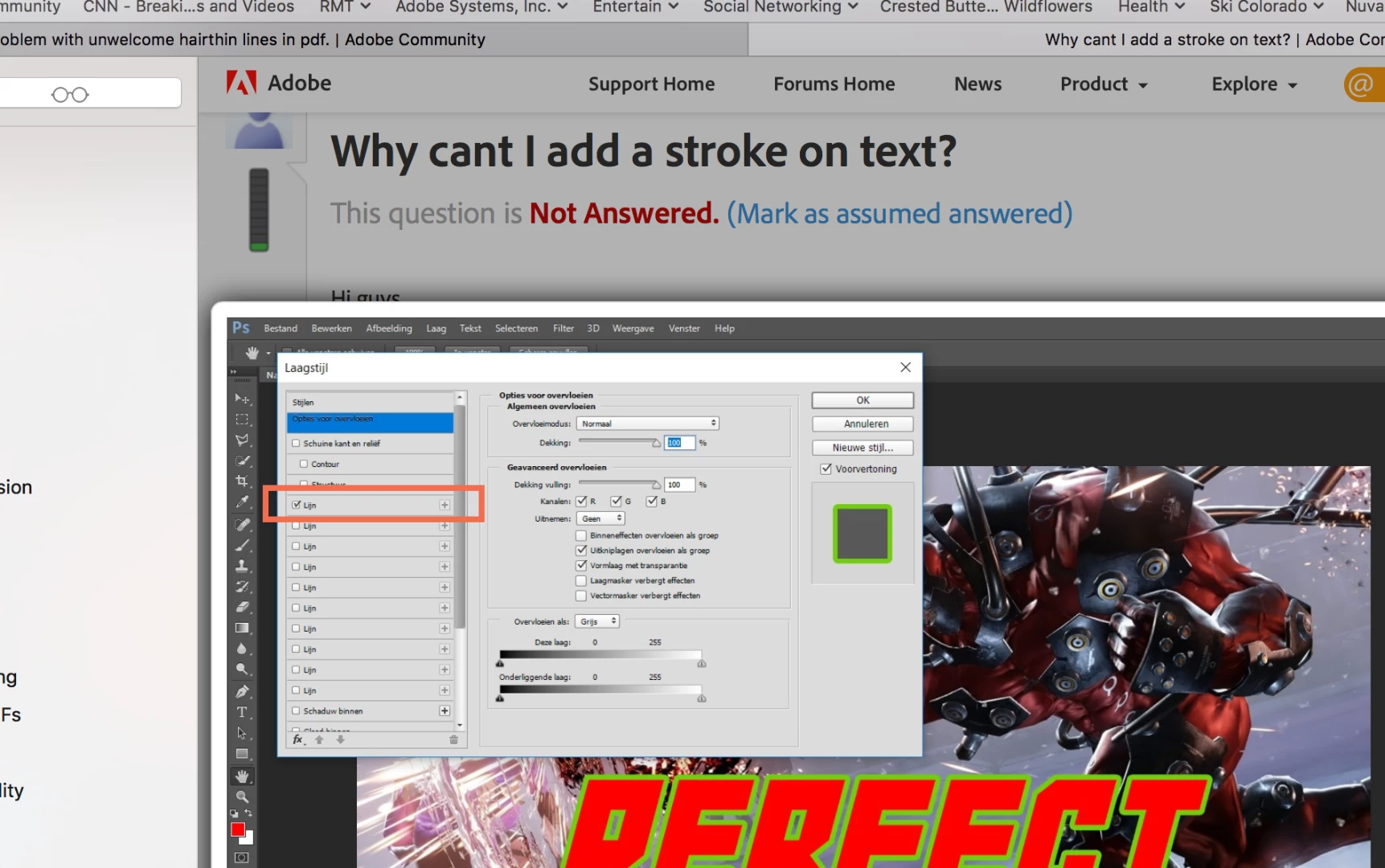
Task: Select the Quick Selection tool
Action: 242,461
